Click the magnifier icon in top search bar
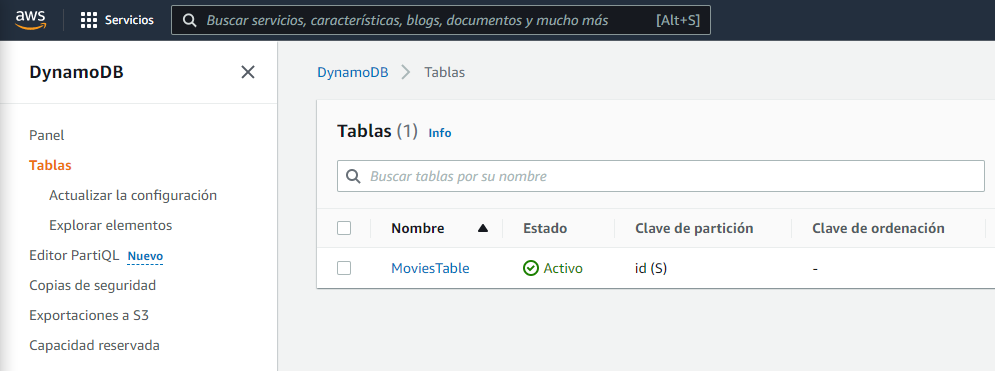 click(189, 20)
